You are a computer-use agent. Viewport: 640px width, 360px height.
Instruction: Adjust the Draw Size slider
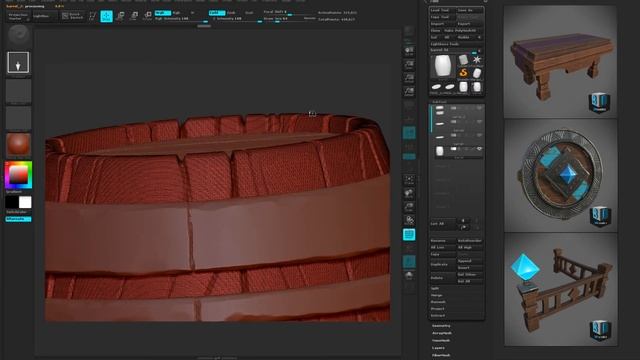click(282, 19)
